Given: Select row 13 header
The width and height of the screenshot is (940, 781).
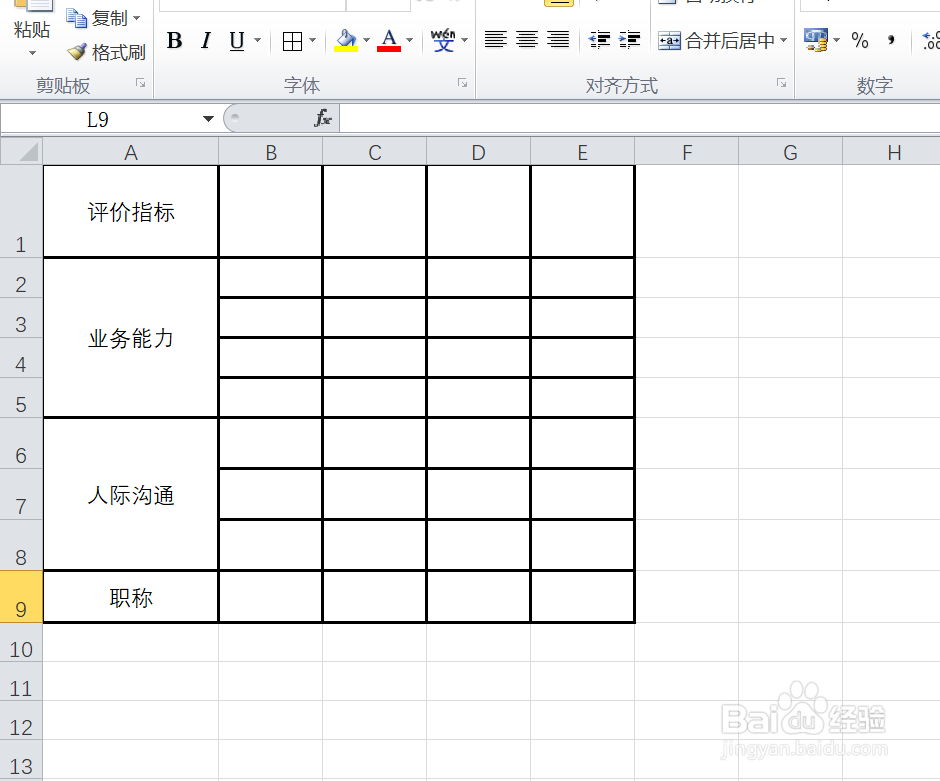Looking at the screenshot, I should coord(21,760).
